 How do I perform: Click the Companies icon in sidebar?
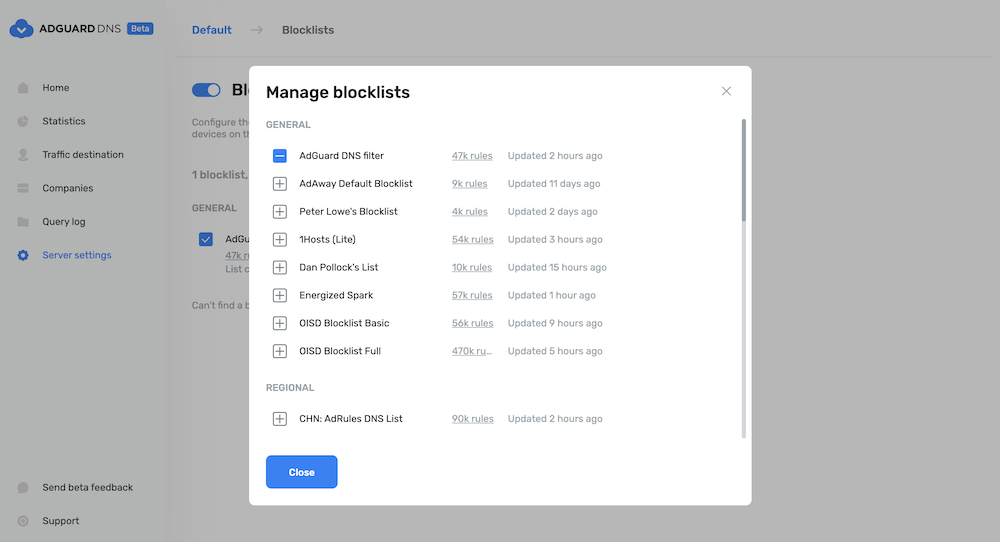[x=23, y=188]
